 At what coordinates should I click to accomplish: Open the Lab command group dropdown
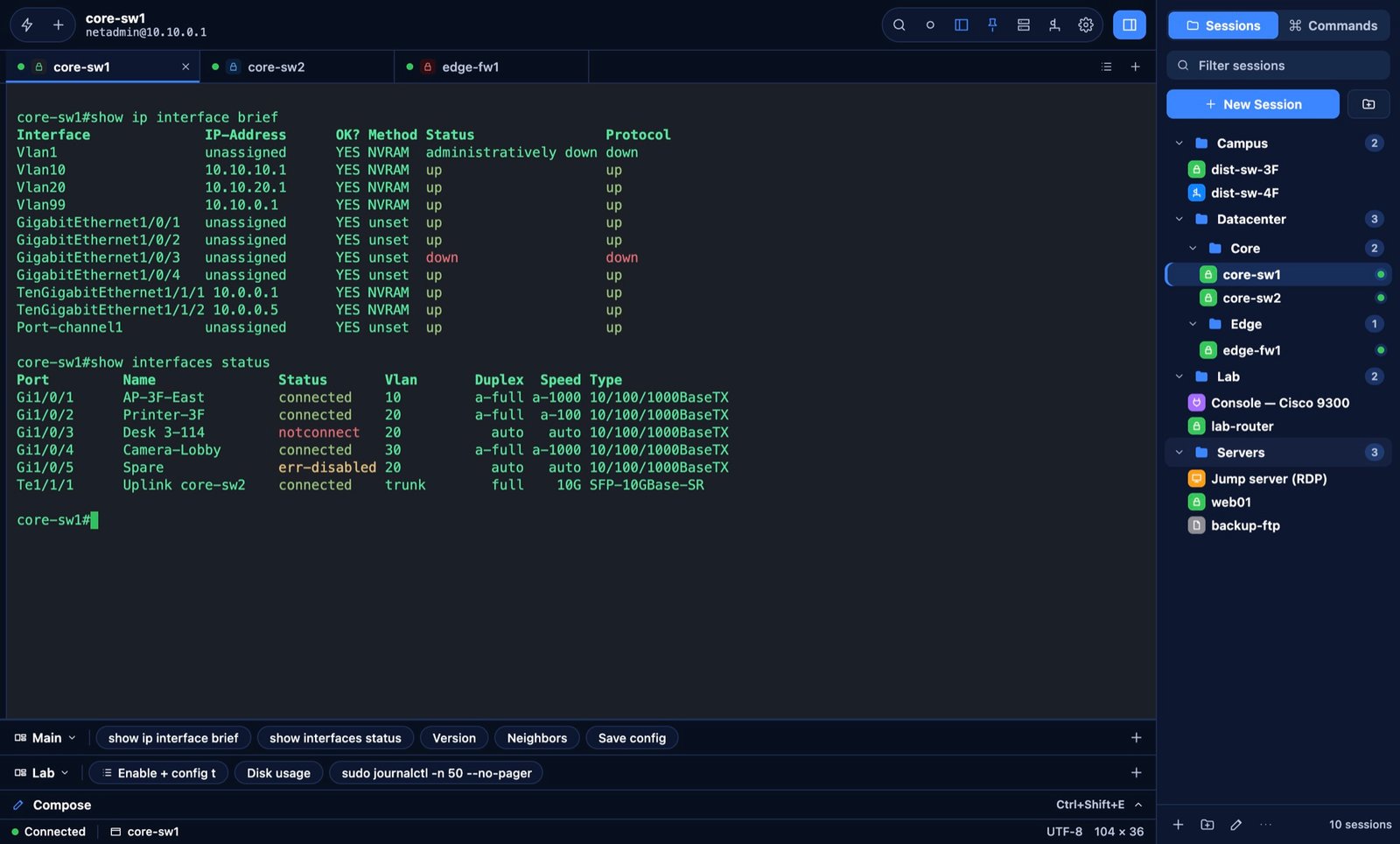point(42,773)
